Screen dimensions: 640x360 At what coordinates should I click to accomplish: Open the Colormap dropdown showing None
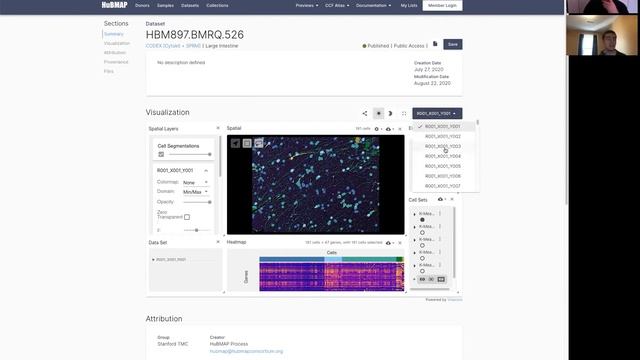point(196,182)
